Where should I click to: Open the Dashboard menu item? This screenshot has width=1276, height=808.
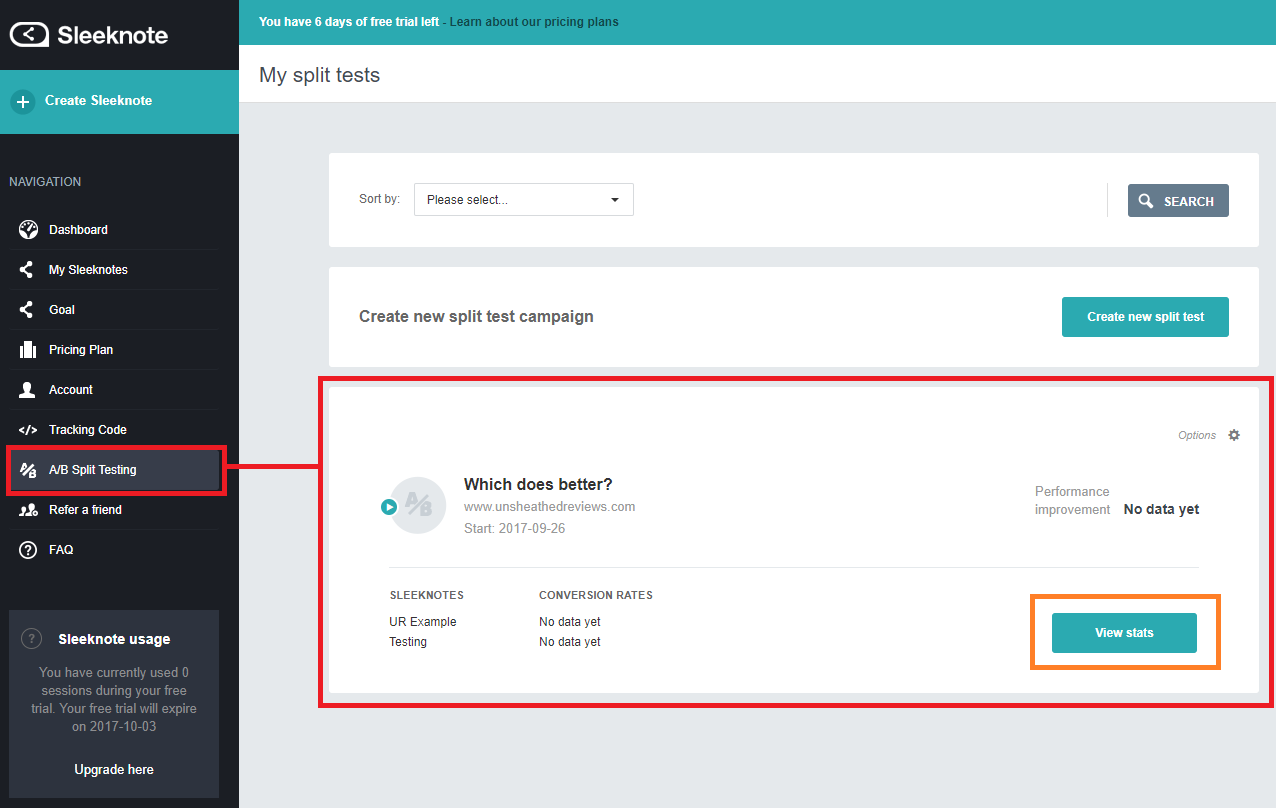tap(113, 230)
